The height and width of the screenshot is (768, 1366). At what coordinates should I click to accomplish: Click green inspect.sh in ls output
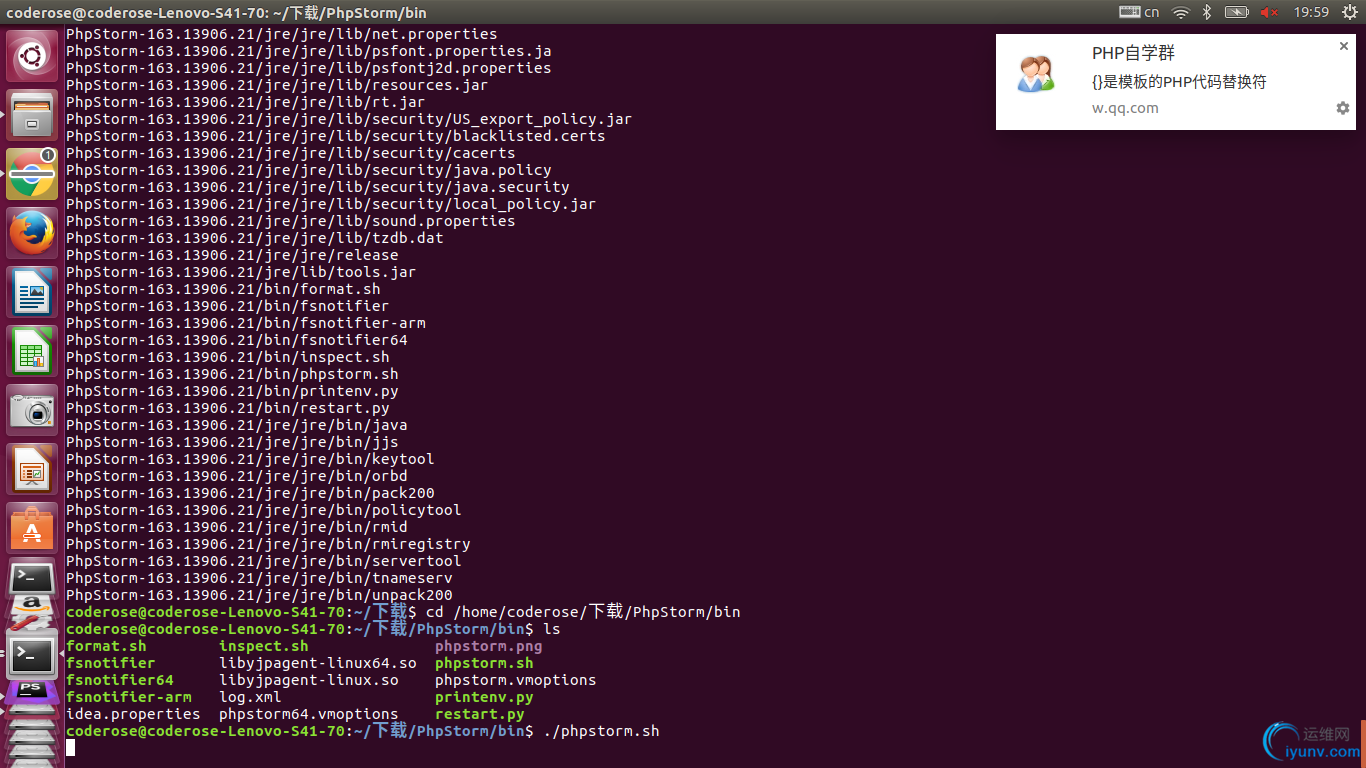click(x=264, y=646)
